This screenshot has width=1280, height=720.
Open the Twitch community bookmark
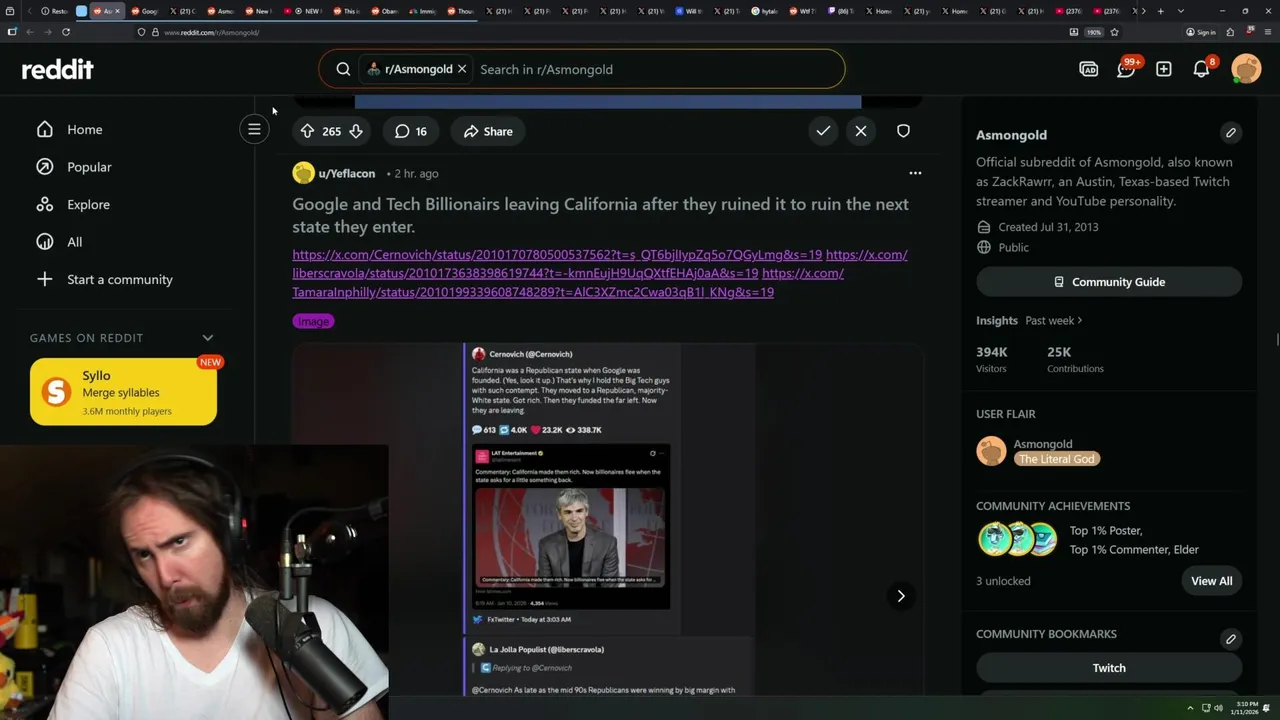coord(1109,668)
